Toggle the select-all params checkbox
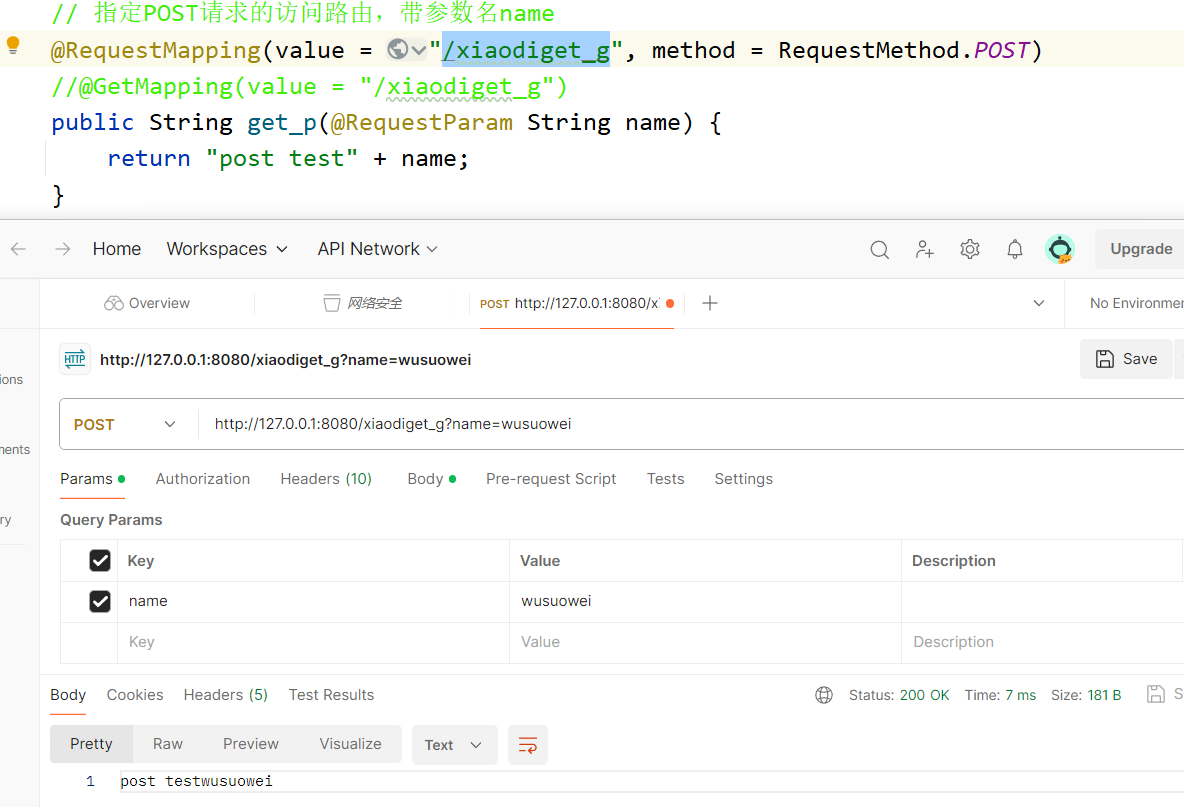1184x807 pixels. 100,560
